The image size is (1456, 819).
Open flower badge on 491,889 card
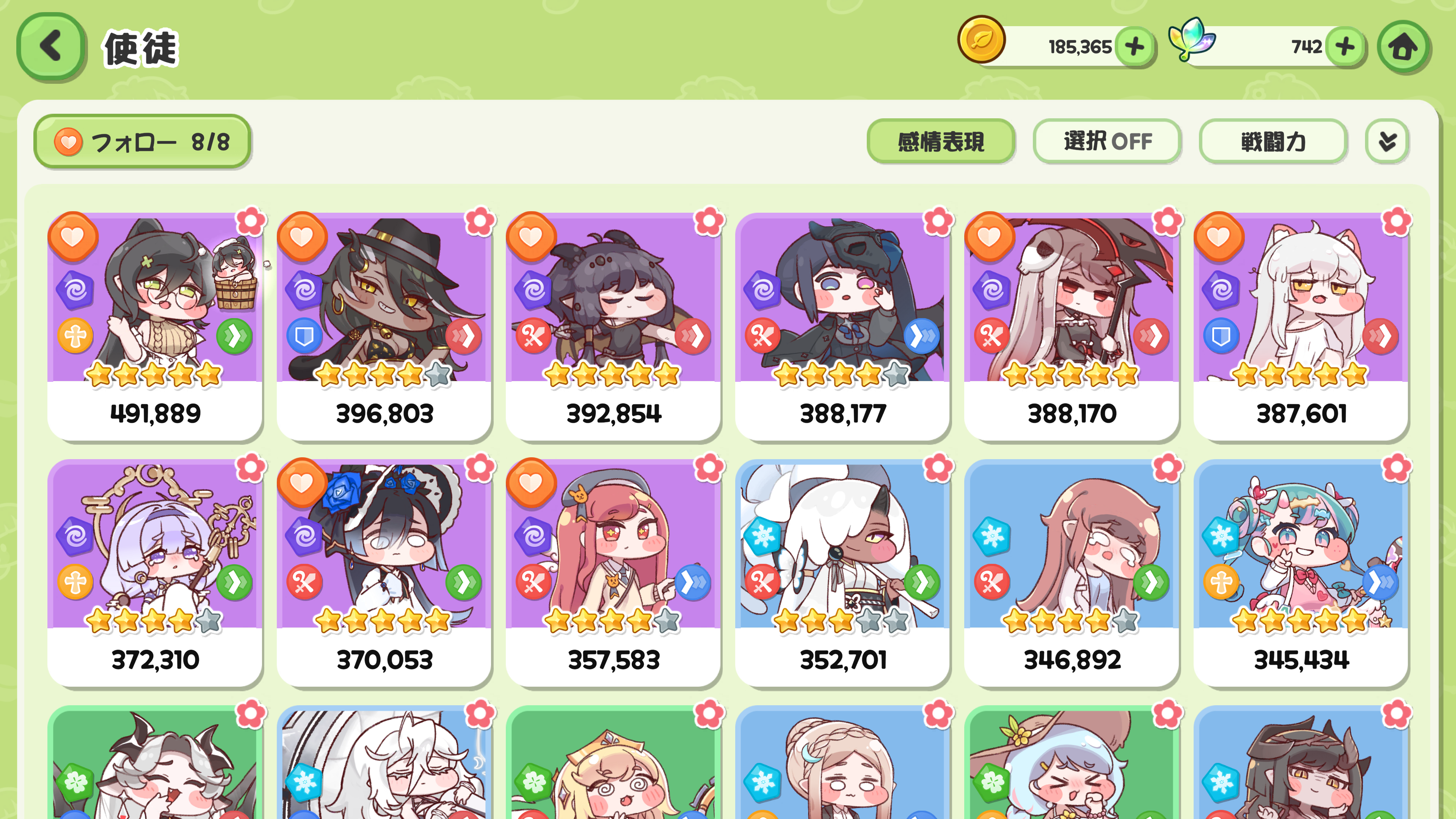[251, 221]
